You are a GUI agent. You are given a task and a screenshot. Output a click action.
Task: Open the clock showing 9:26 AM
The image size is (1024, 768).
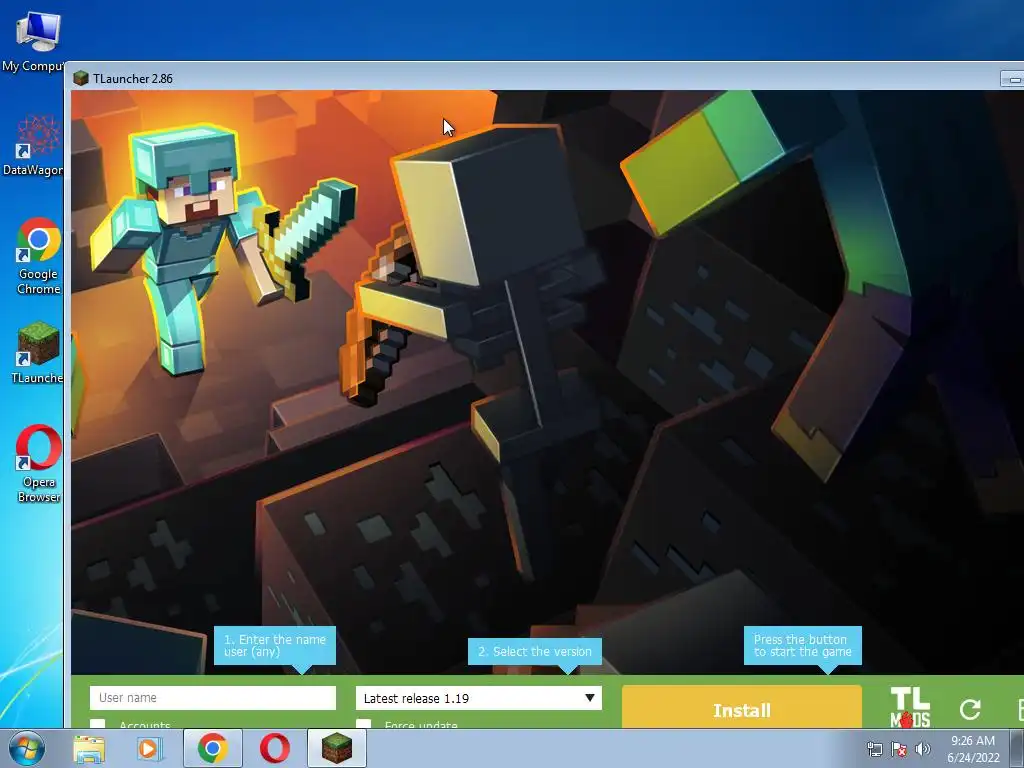(973, 749)
